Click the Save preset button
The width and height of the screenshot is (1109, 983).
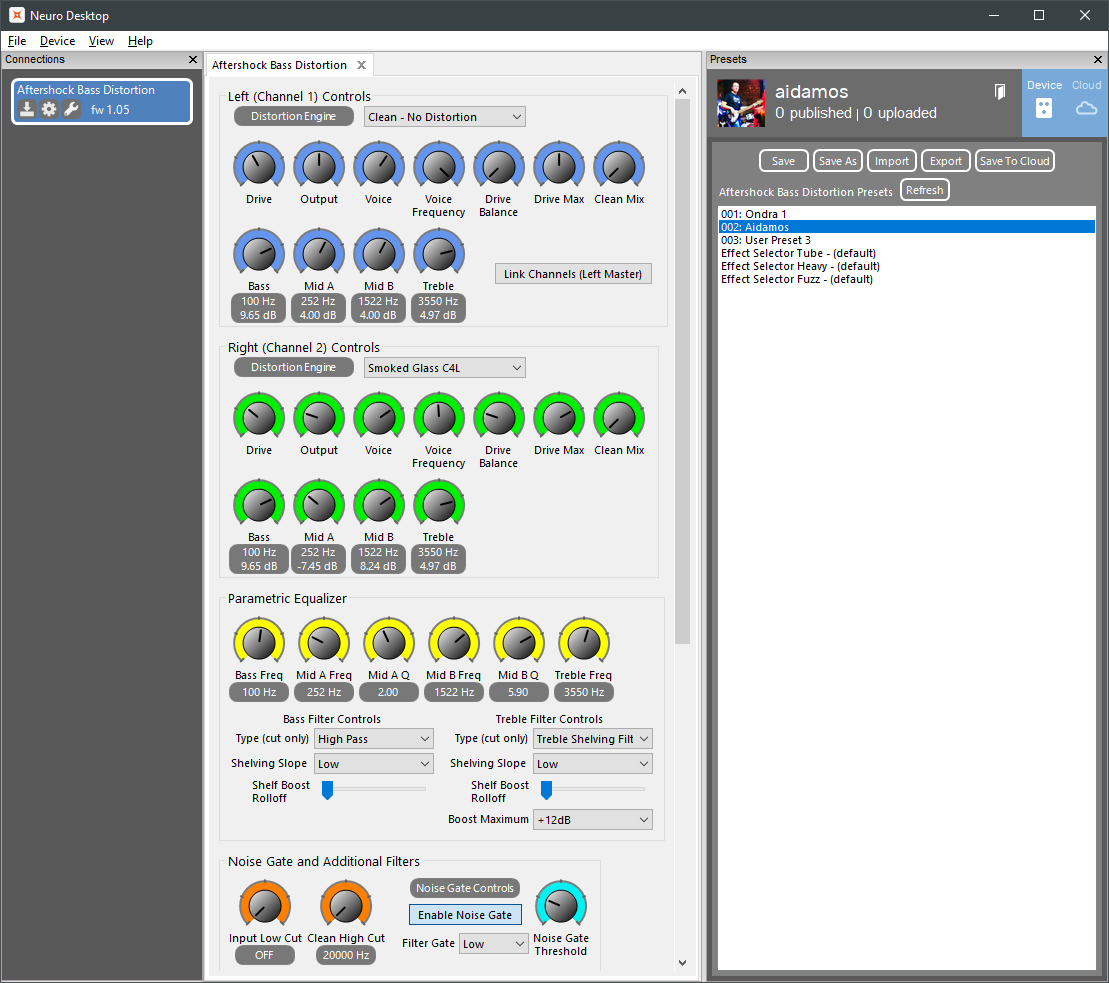(783, 161)
